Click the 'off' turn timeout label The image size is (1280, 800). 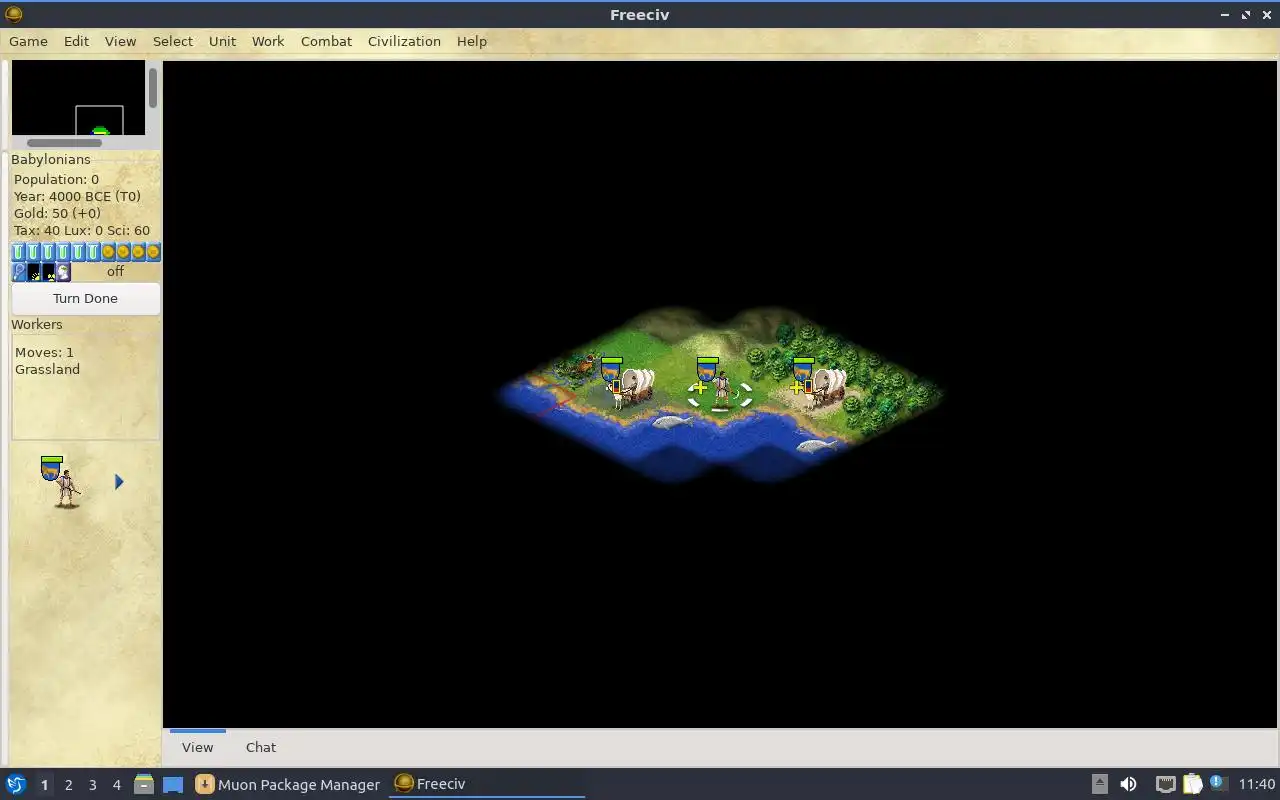click(x=116, y=271)
